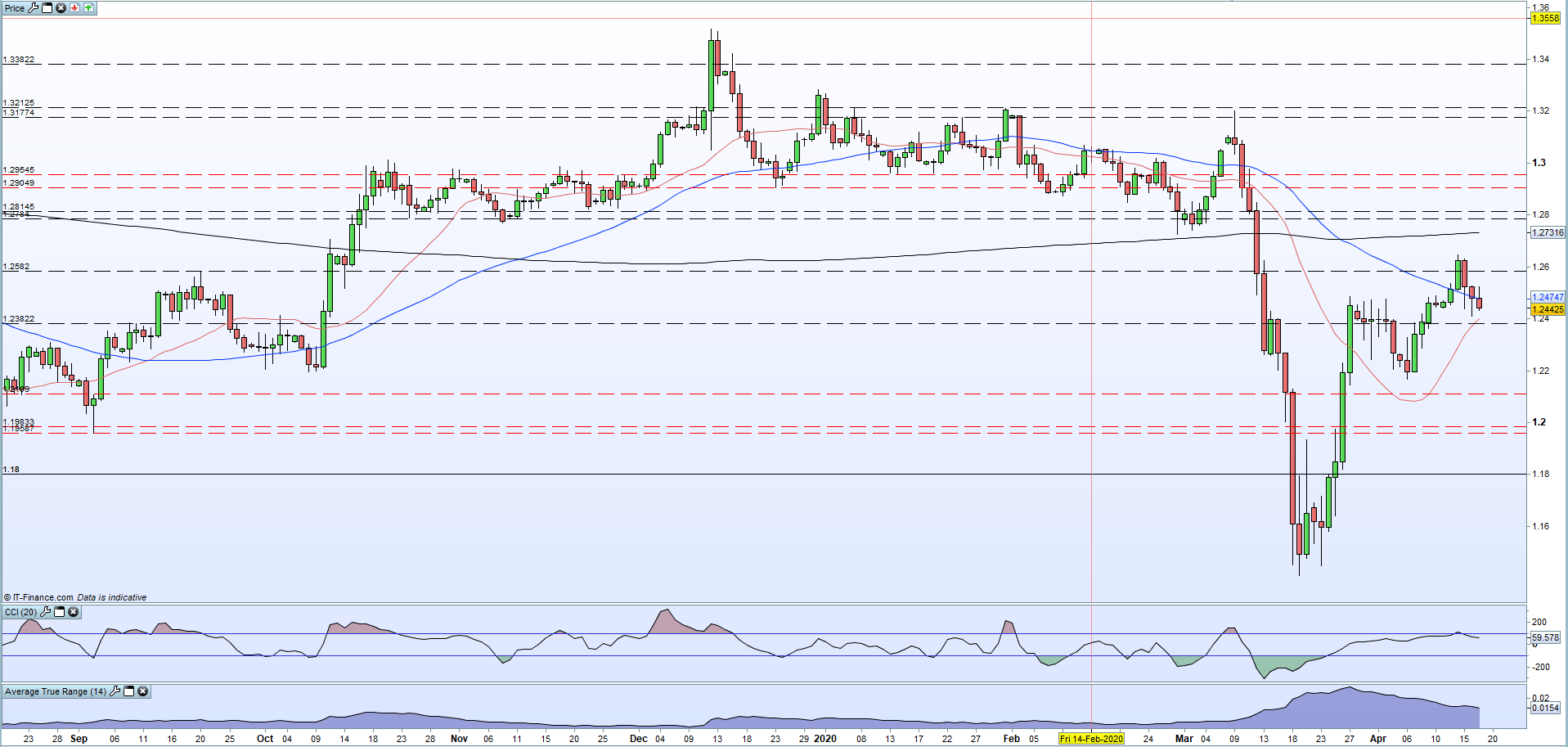
Task: Select the 1.18 horizontal line label
Action: pyautogui.click(x=11, y=470)
